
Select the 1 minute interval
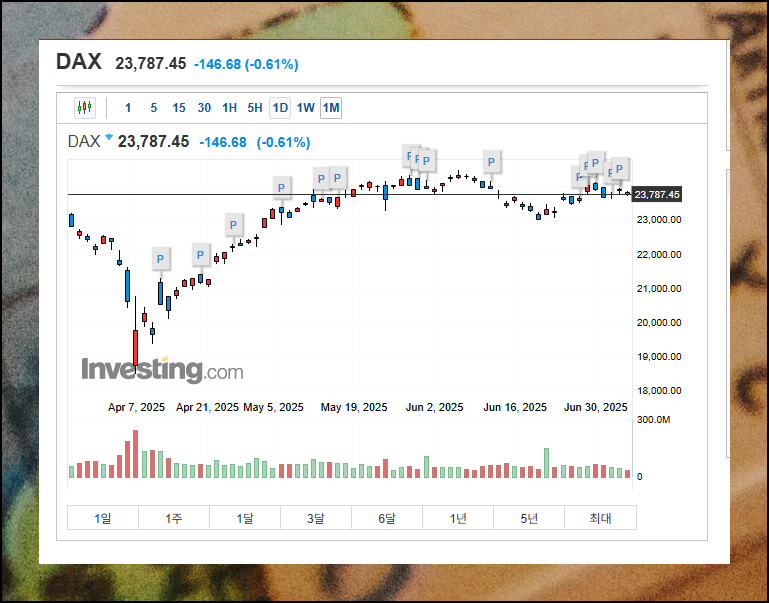tap(128, 108)
